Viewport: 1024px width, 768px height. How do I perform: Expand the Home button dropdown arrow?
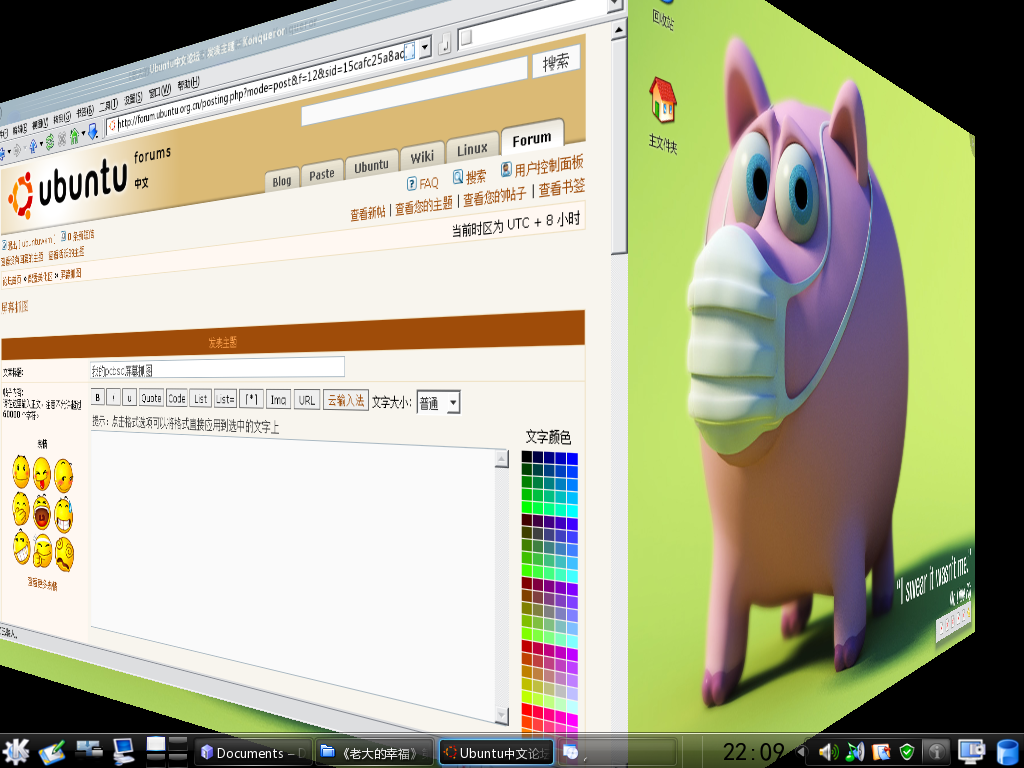(x=83, y=135)
